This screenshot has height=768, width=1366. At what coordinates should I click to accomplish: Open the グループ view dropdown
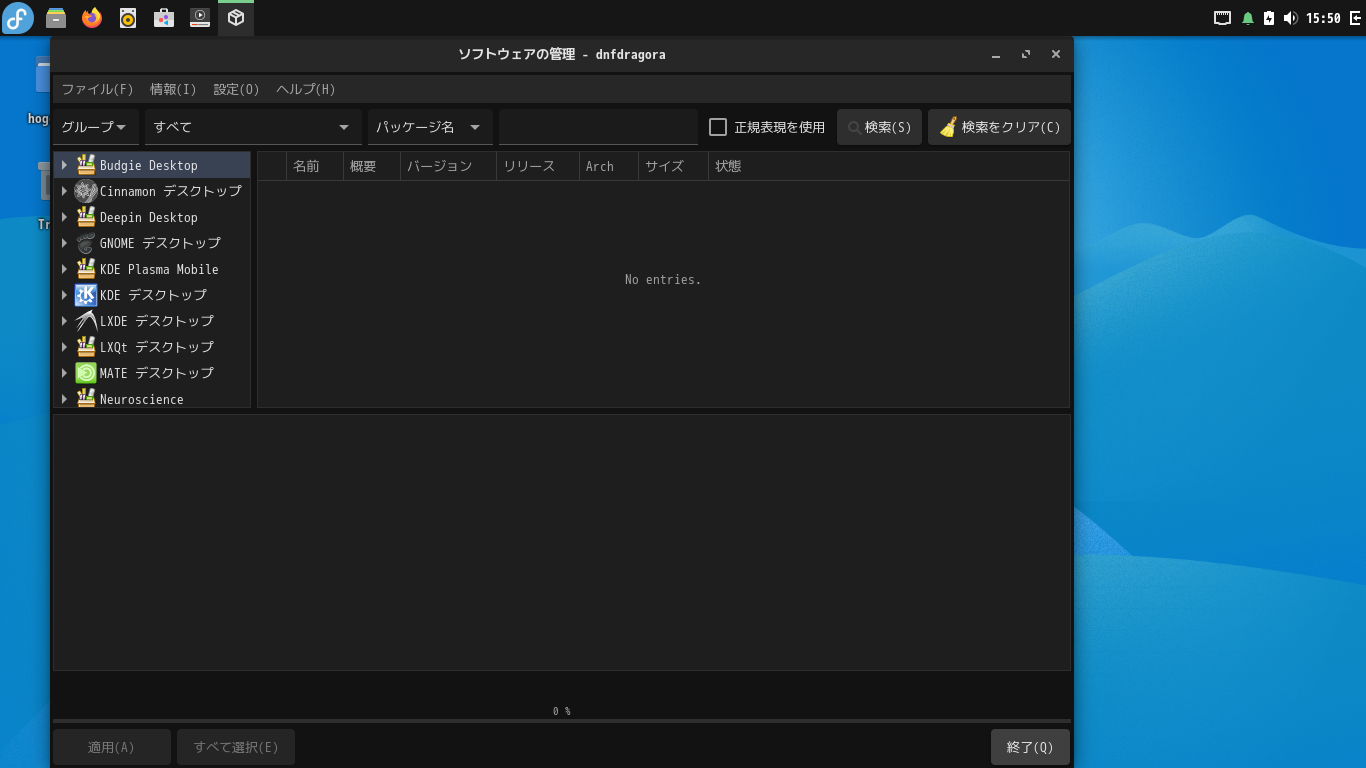point(96,127)
